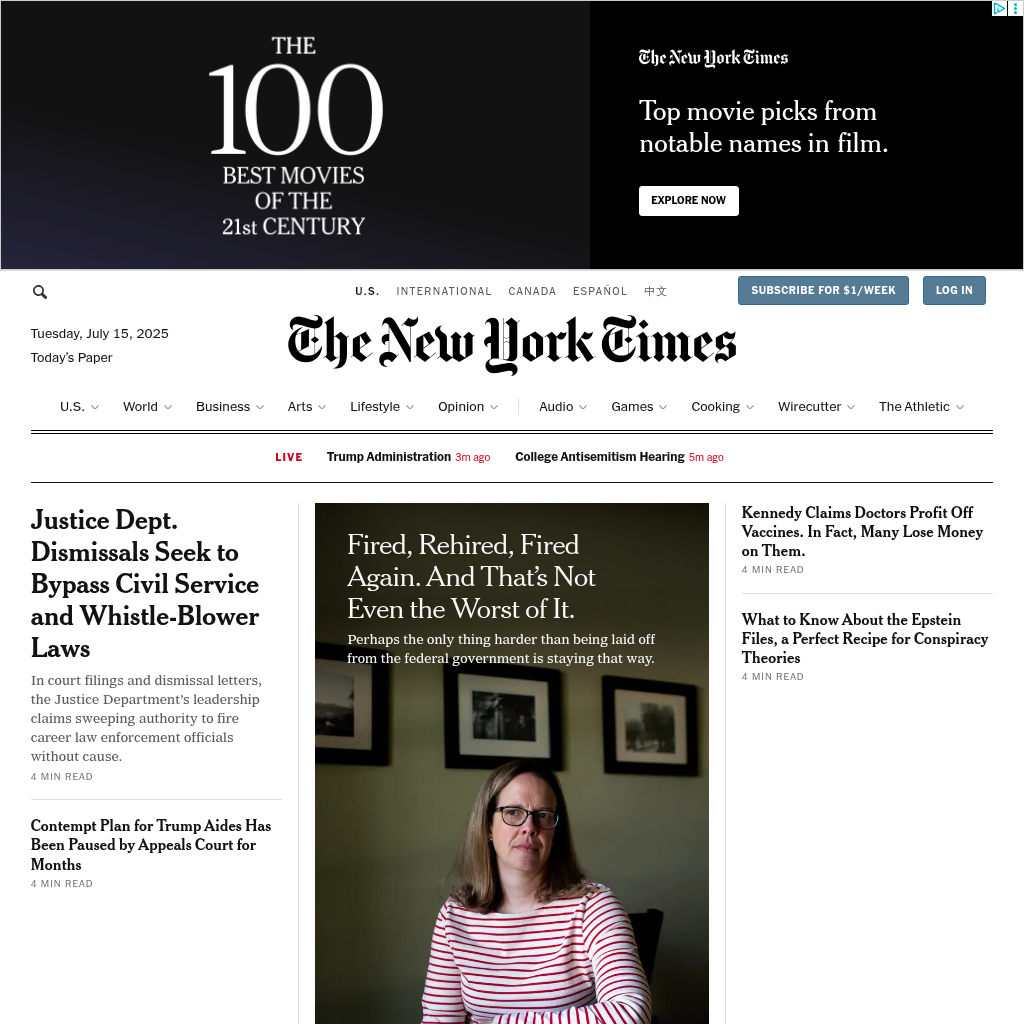Image resolution: width=1024 pixels, height=1024 pixels.
Task: Click The New York Times masthead logo
Action: coord(511,344)
